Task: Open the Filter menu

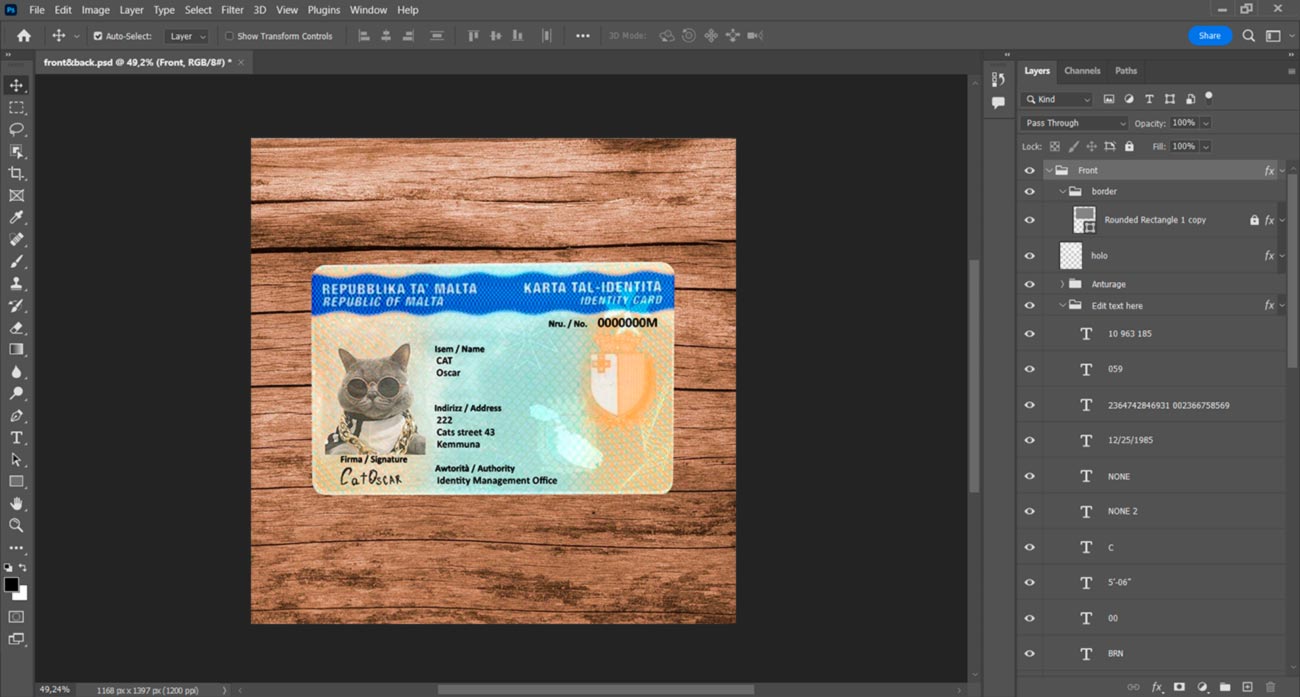Action: [x=232, y=10]
